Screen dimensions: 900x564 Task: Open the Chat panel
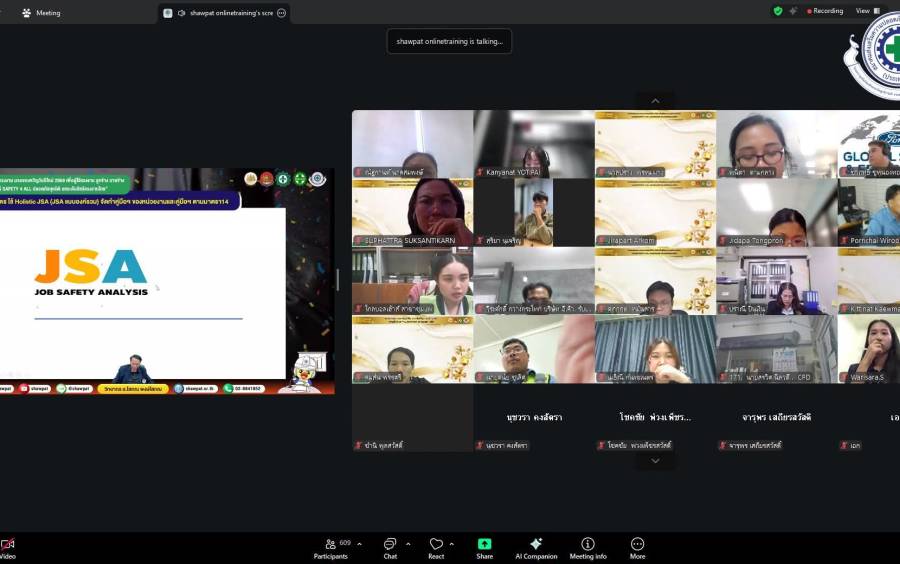[x=390, y=549]
